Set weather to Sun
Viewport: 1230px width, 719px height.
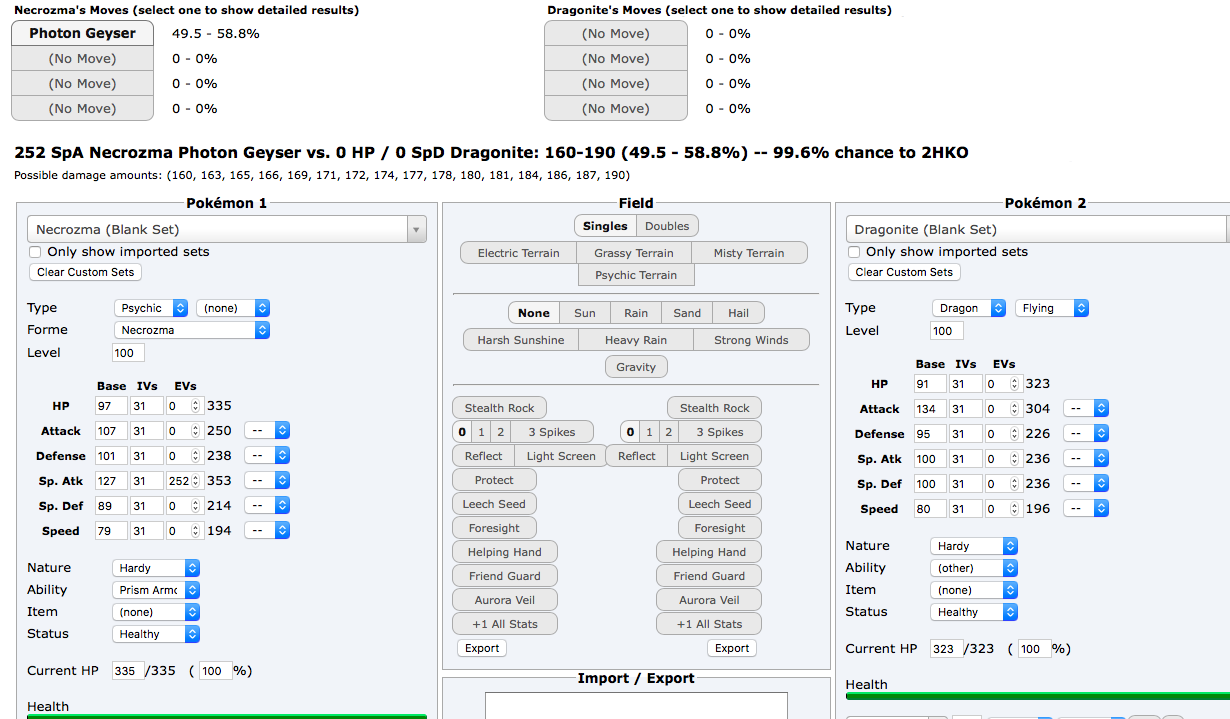click(x=585, y=313)
